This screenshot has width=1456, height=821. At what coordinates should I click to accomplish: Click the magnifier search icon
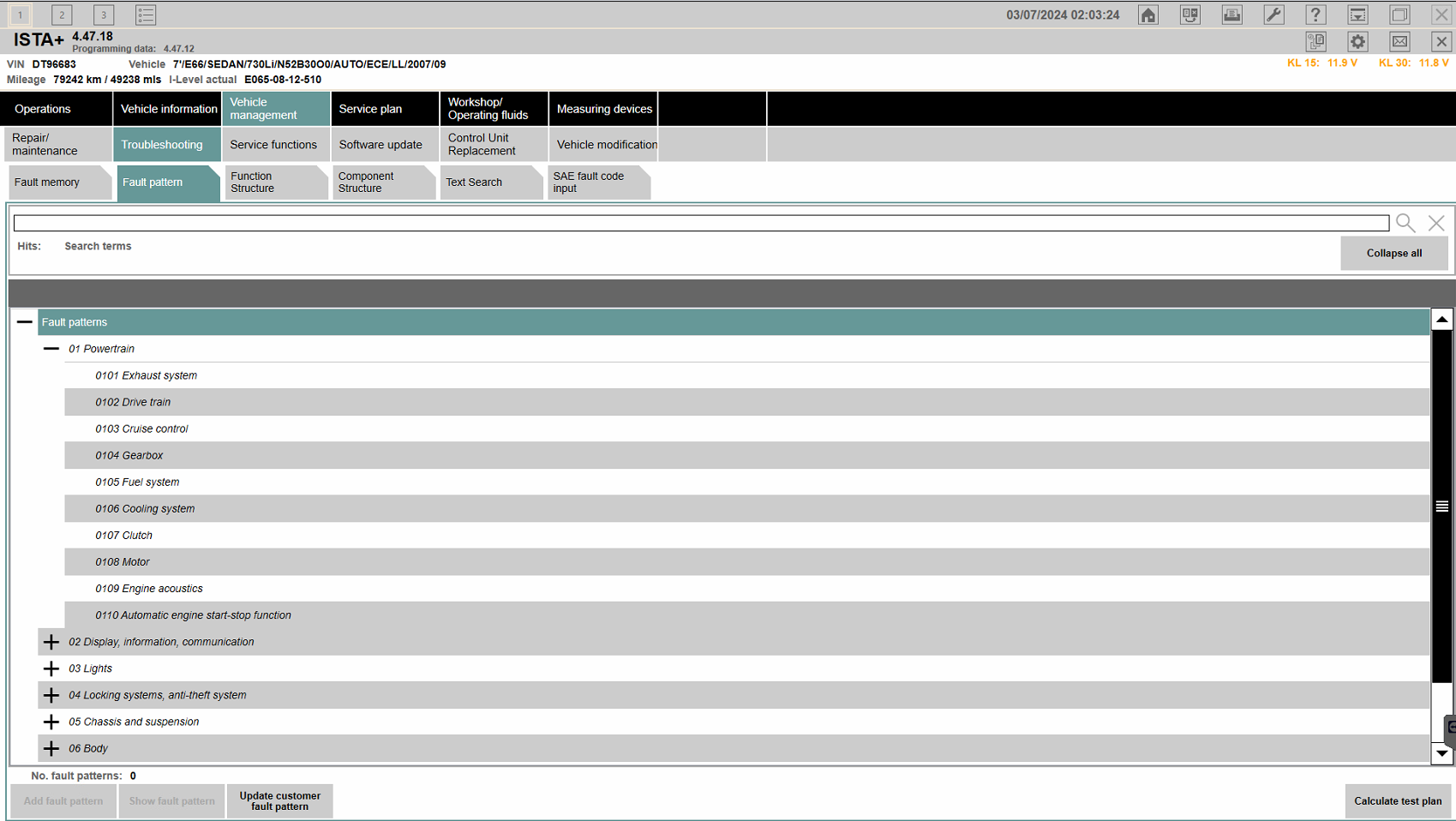click(1405, 223)
